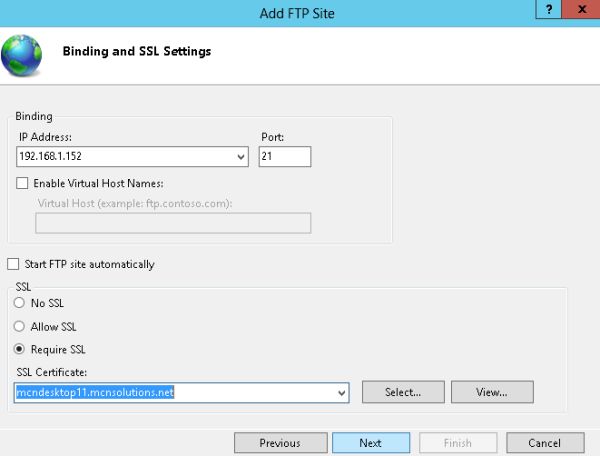Enable Virtual Host Names checkbox

(23, 183)
